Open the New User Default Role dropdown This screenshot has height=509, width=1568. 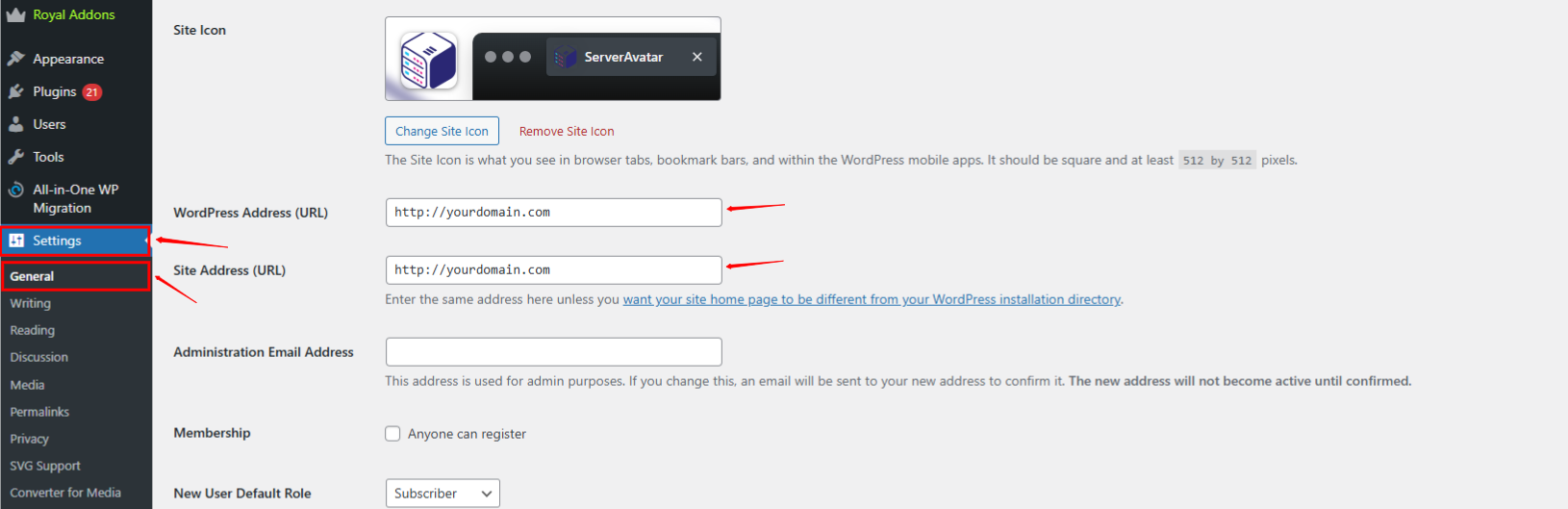coord(443,494)
